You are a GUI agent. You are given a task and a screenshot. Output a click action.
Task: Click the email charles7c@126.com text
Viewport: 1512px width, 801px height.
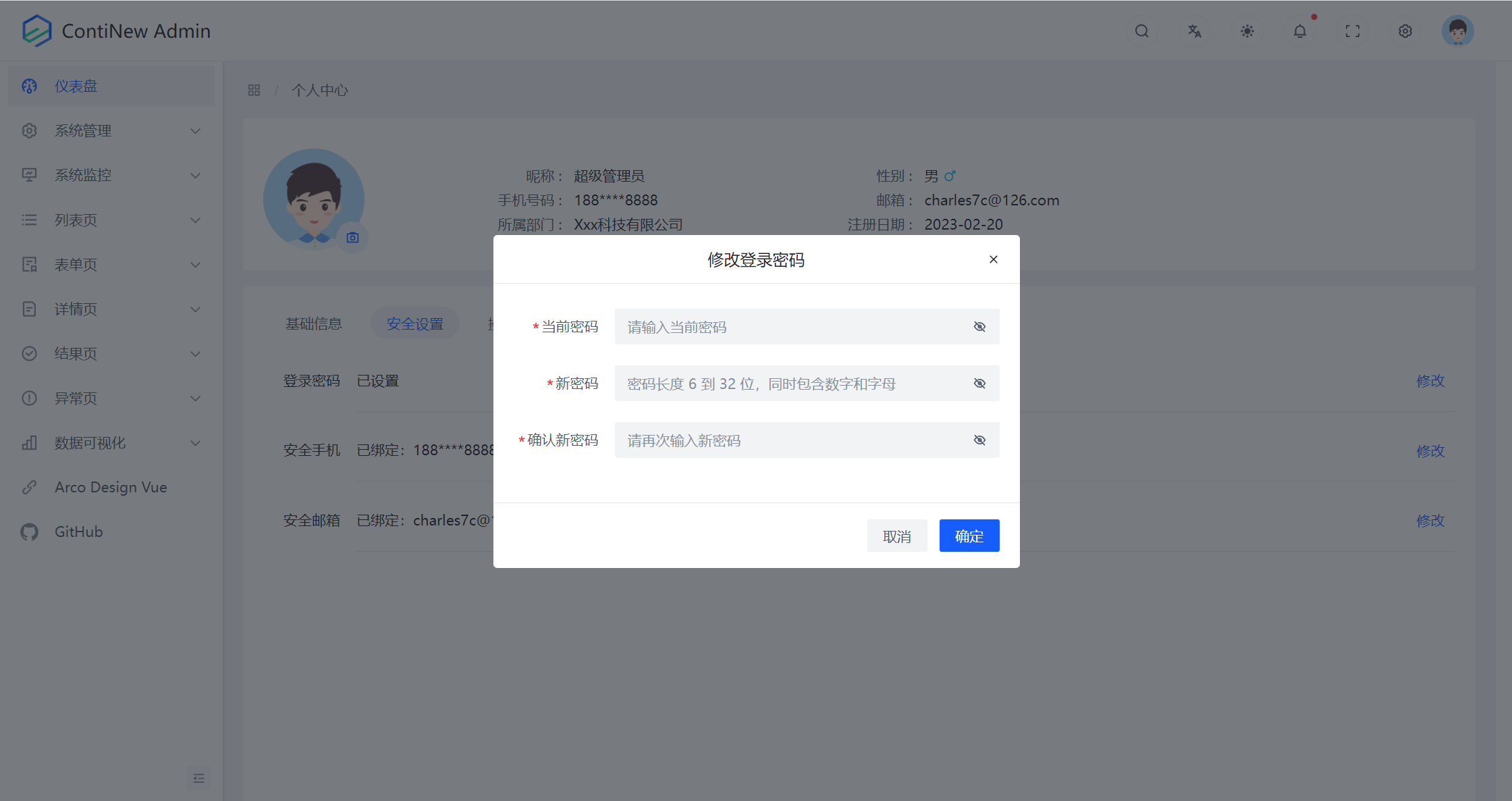click(992, 200)
